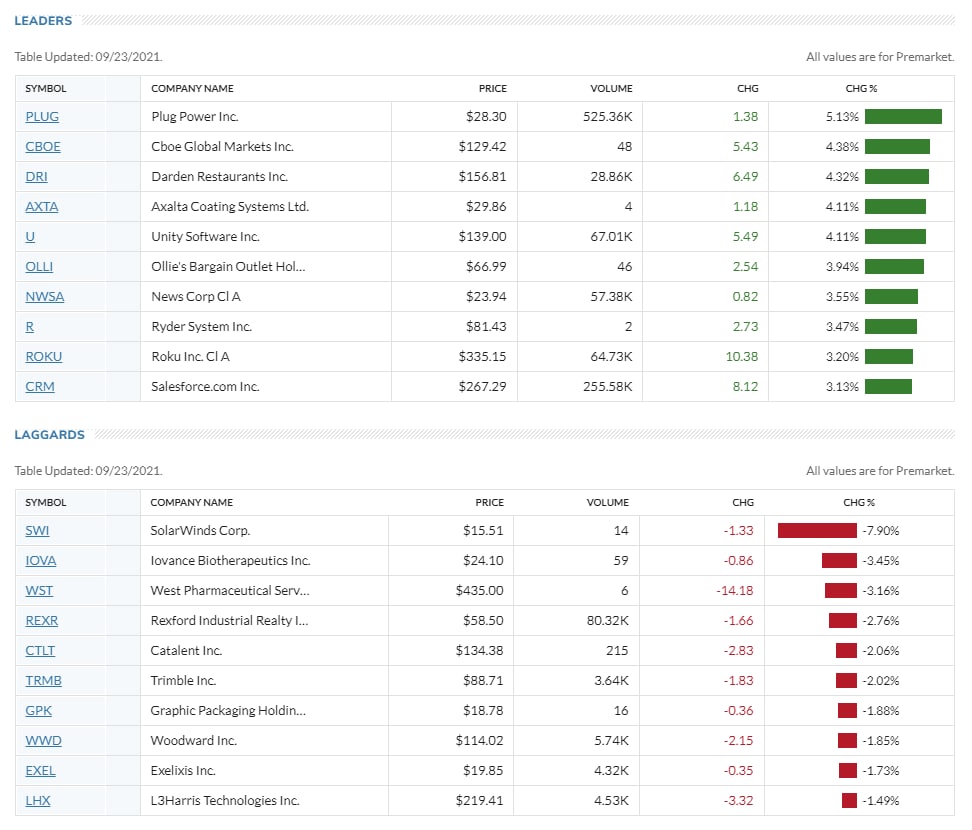Screen dimensions: 972x830
Task: Click the 10.38 change value for Roku
Action: click(742, 356)
